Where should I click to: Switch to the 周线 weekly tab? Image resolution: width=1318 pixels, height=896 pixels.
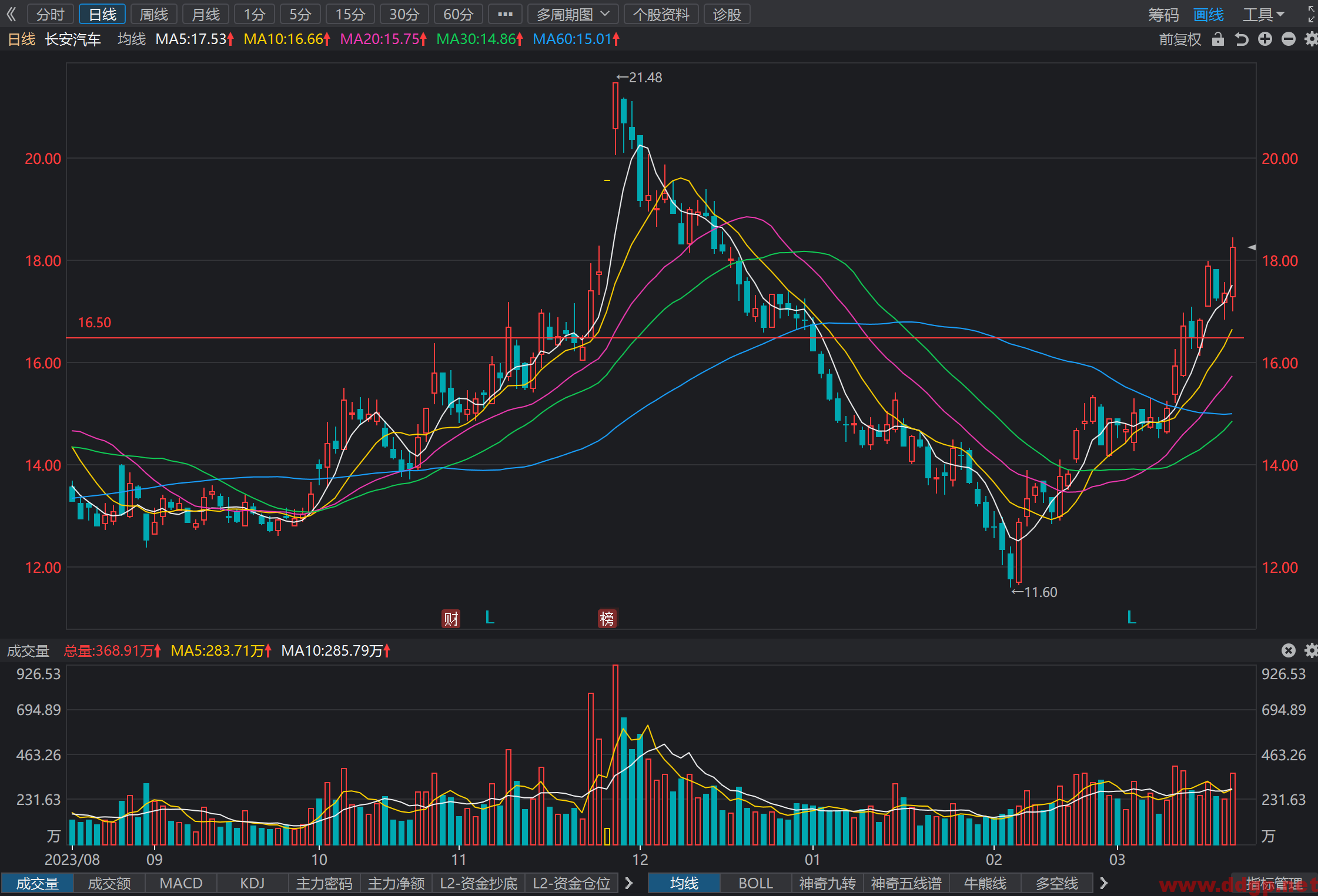[x=154, y=14]
